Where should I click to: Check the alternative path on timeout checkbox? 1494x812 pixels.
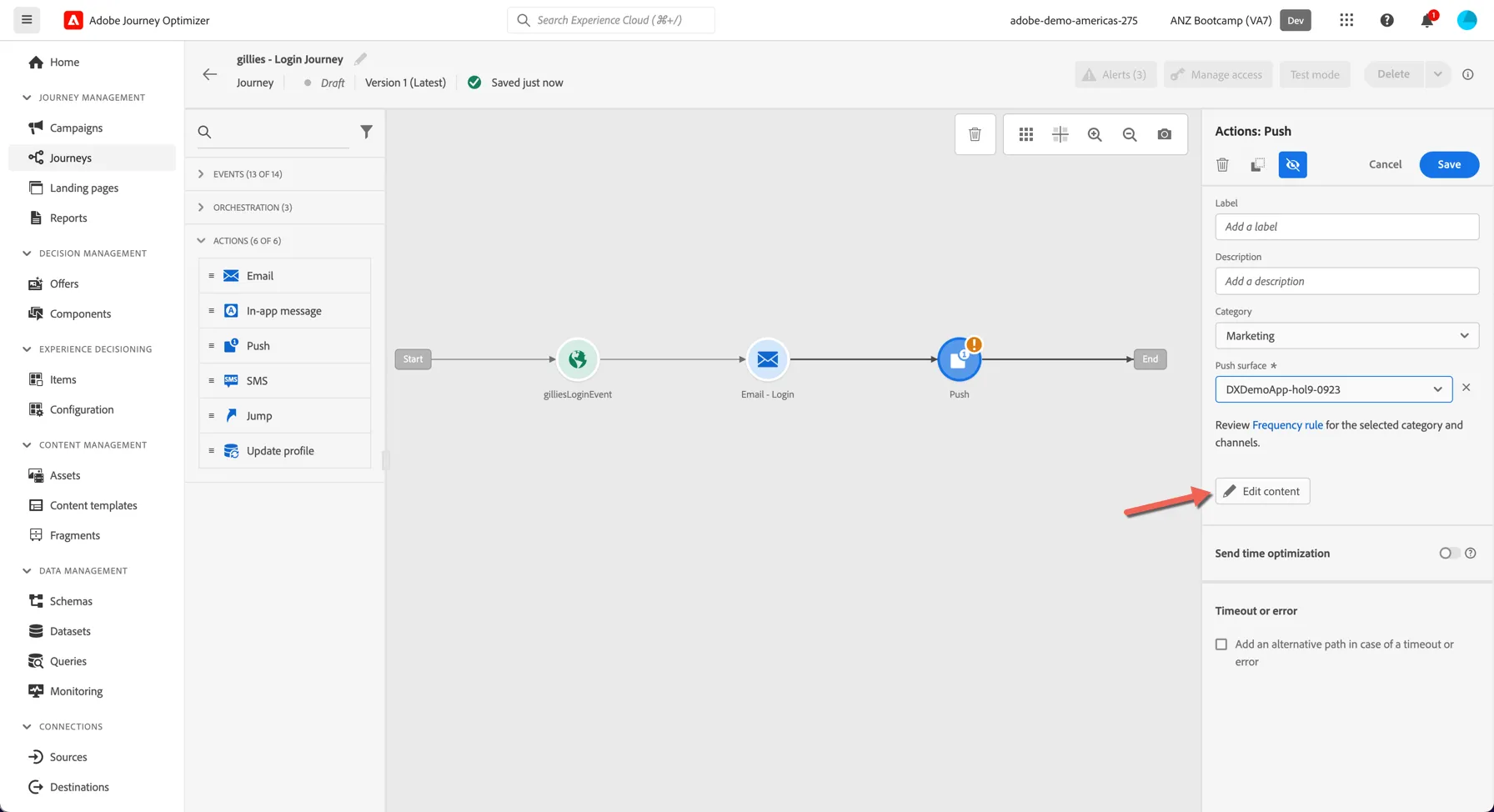(x=1221, y=644)
